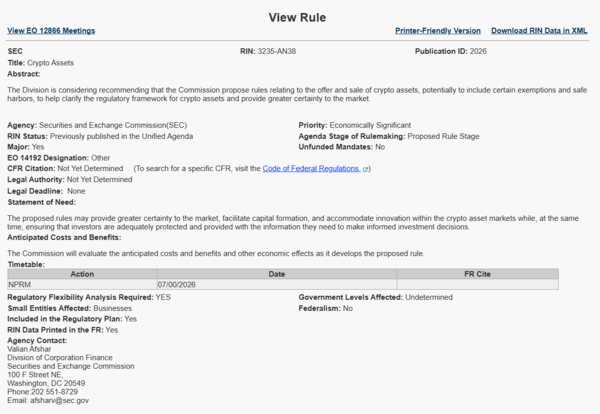Click the Statement of Need label
600x414 pixels.
coord(42,202)
